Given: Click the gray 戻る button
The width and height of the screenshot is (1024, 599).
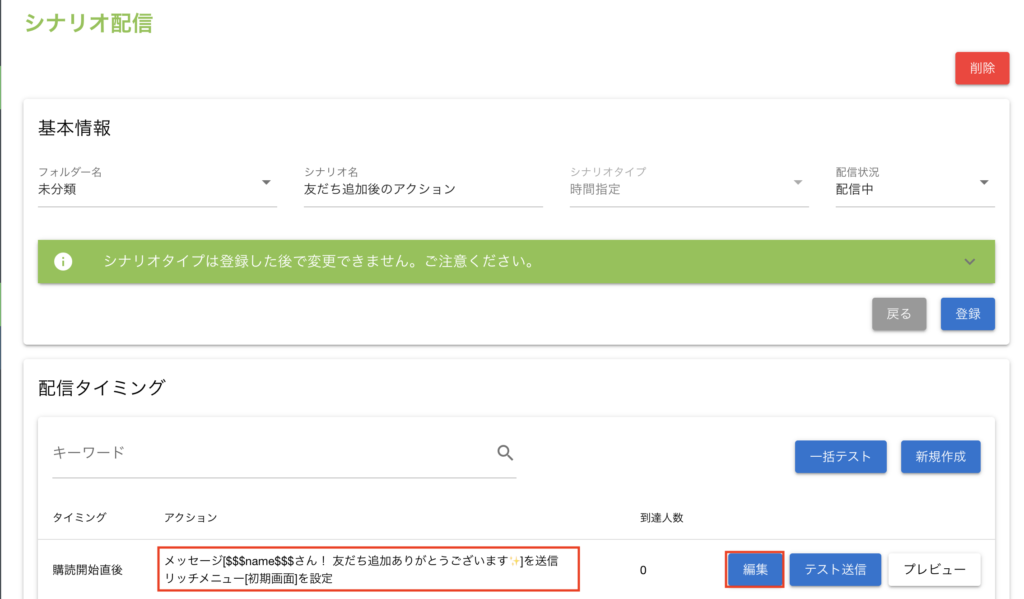Looking at the screenshot, I should point(899,314).
